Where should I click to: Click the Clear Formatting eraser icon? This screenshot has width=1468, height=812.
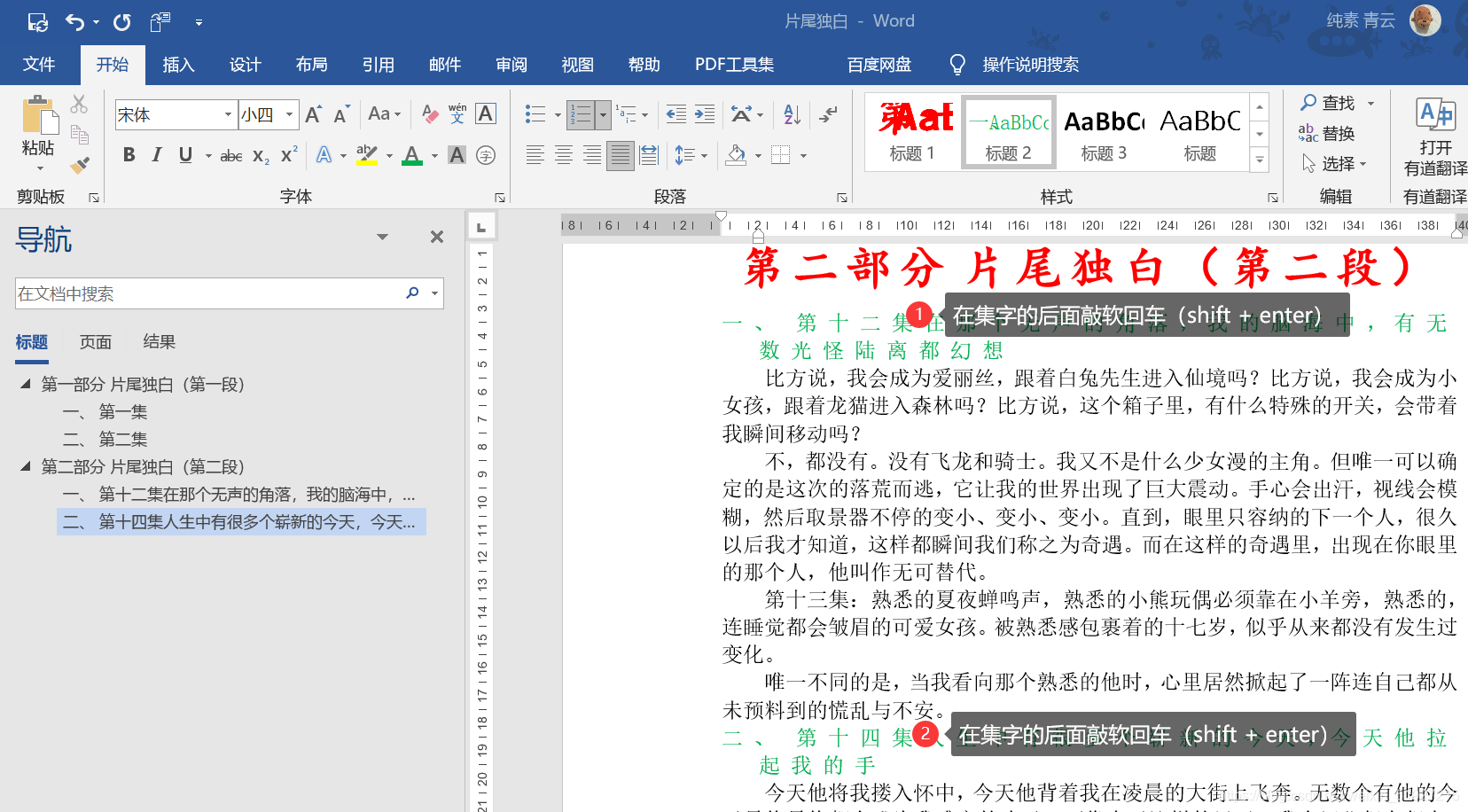(x=430, y=113)
